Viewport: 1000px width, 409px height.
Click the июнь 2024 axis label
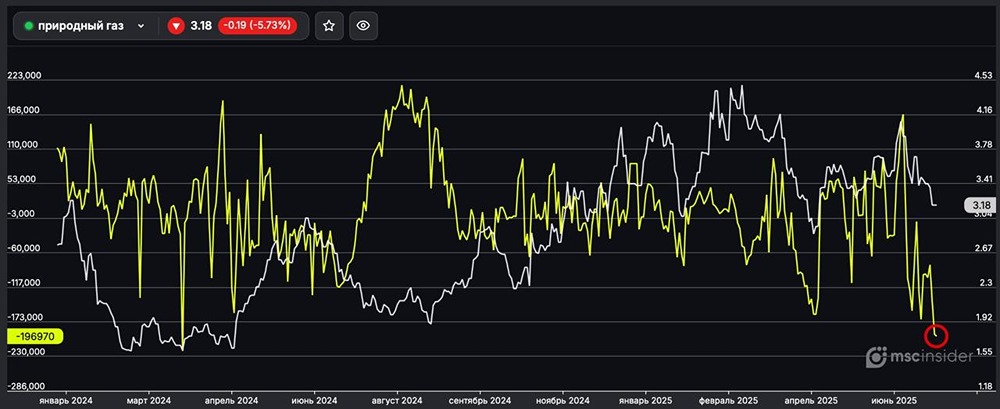pyautogui.click(x=314, y=400)
